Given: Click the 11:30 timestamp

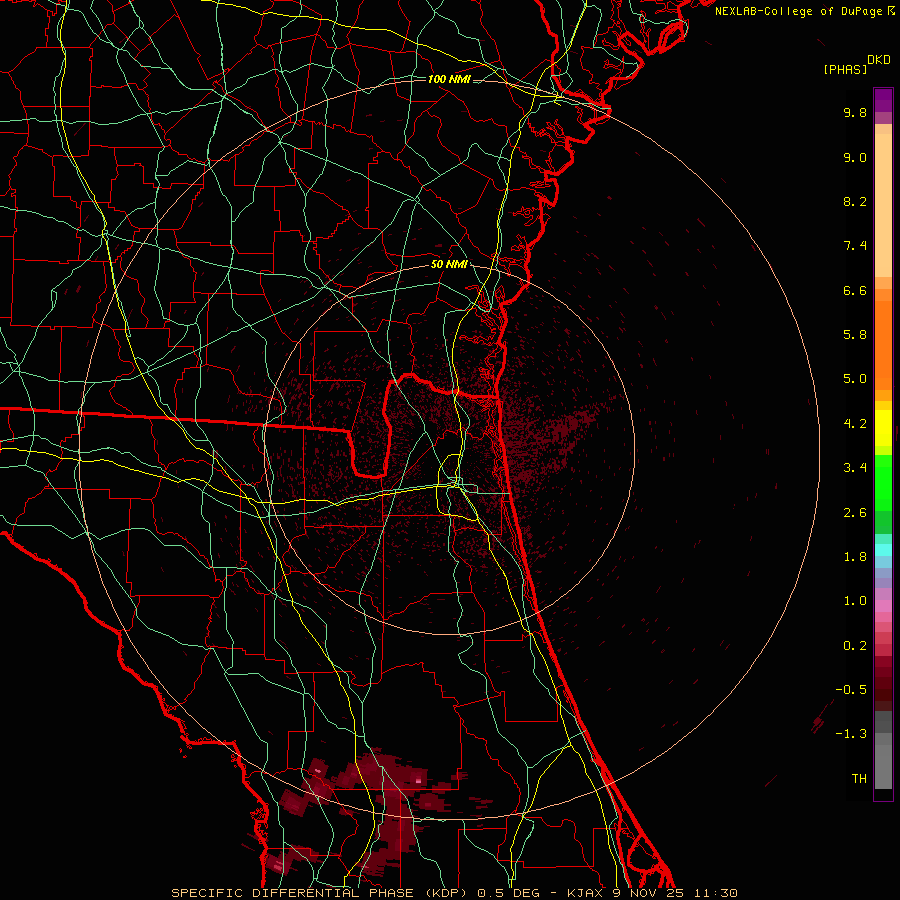Looking at the screenshot, I should pos(715,893).
